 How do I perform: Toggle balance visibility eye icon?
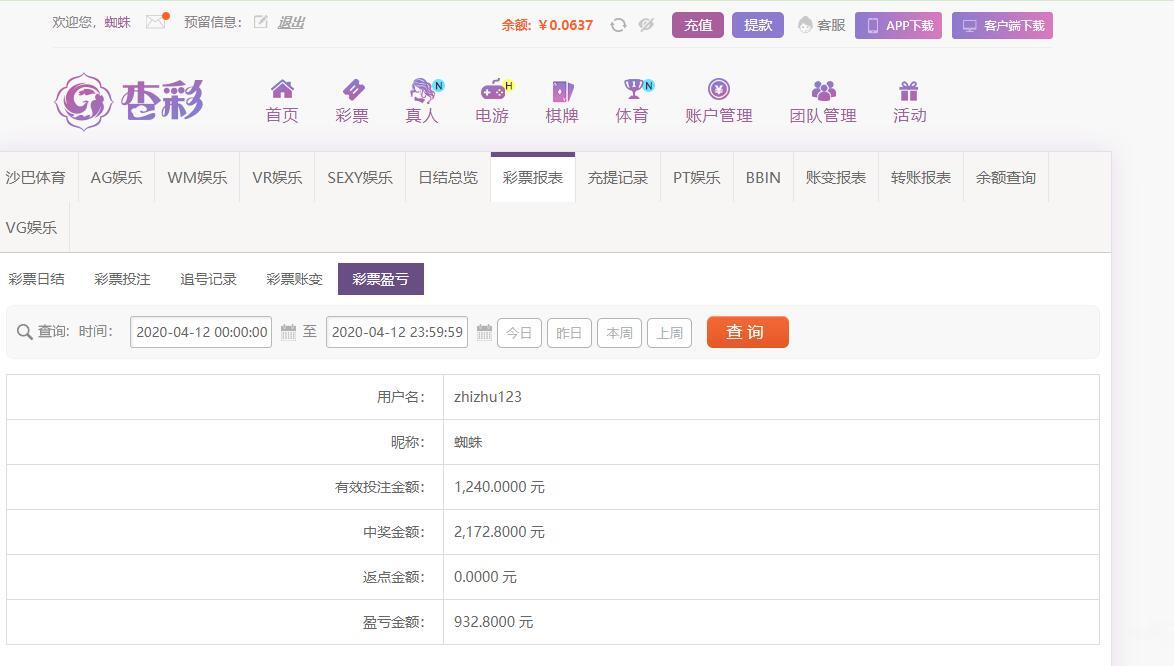646,25
